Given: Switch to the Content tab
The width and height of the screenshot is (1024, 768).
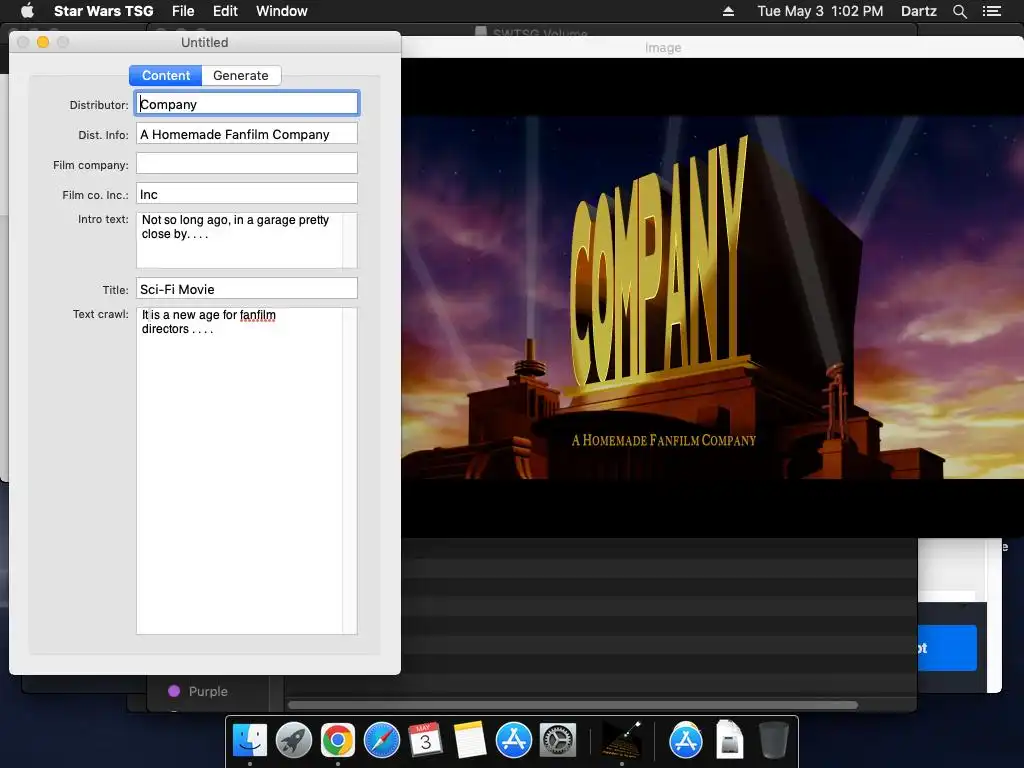Looking at the screenshot, I should (x=165, y=75).
